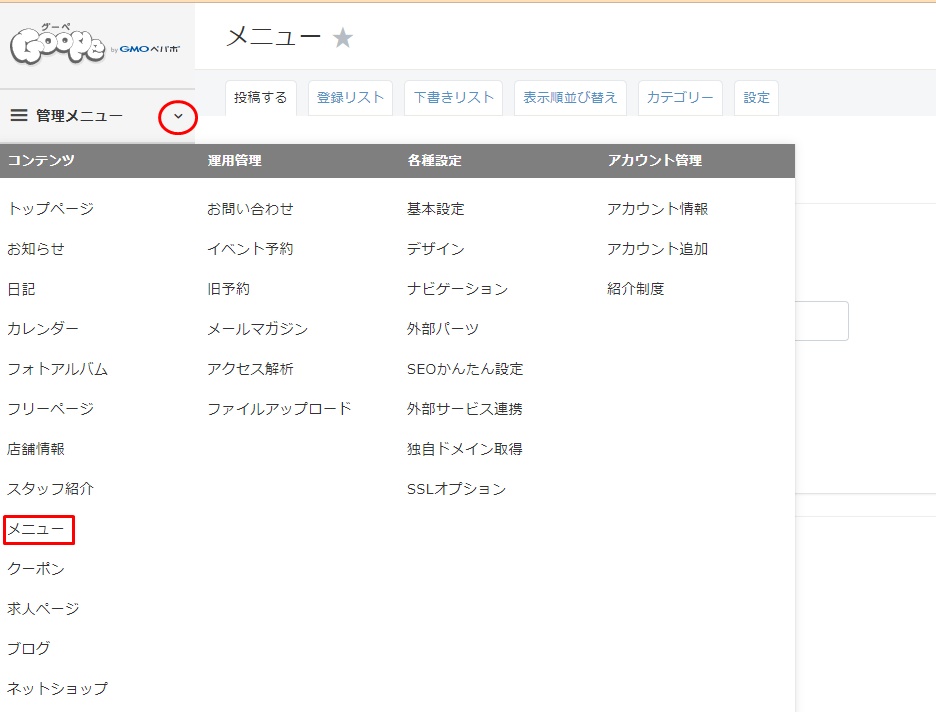936x712 pixels.
Task: Select the 表示順並び替え tab
Action: tap(570, 97)
